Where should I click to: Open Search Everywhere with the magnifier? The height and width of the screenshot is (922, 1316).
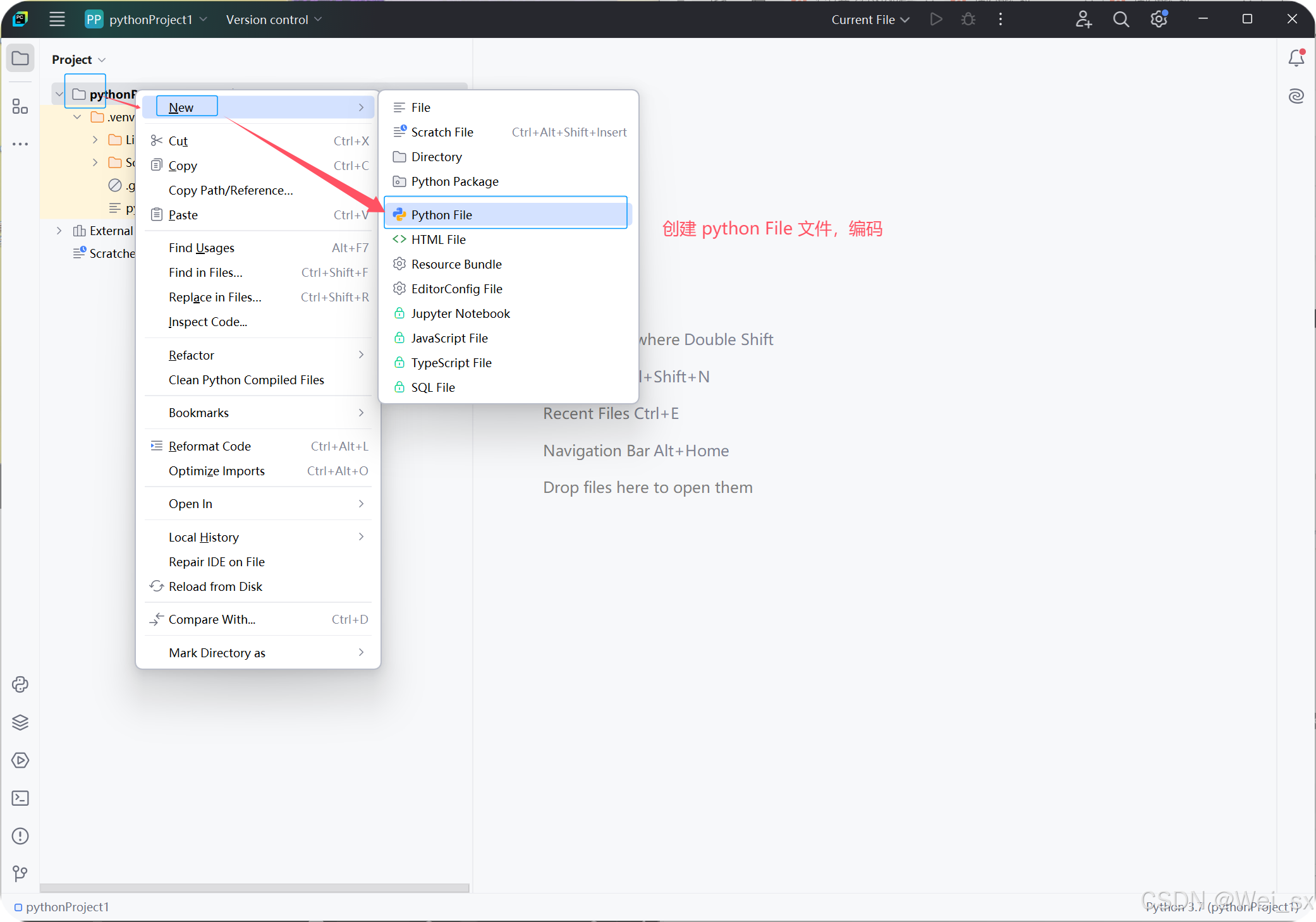click(1121, 19)
